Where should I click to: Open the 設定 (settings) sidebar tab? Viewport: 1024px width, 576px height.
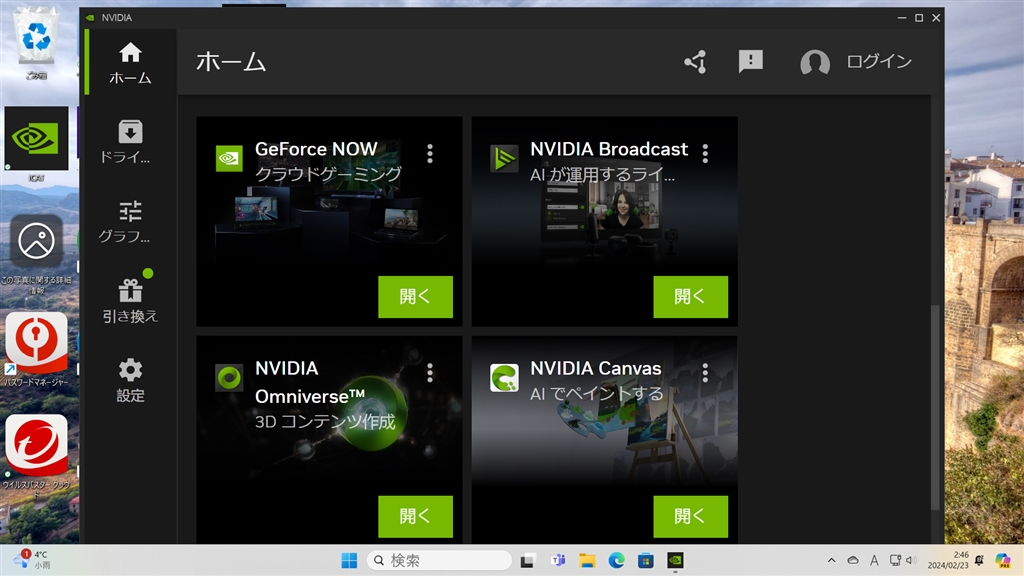tap(130, 380)
